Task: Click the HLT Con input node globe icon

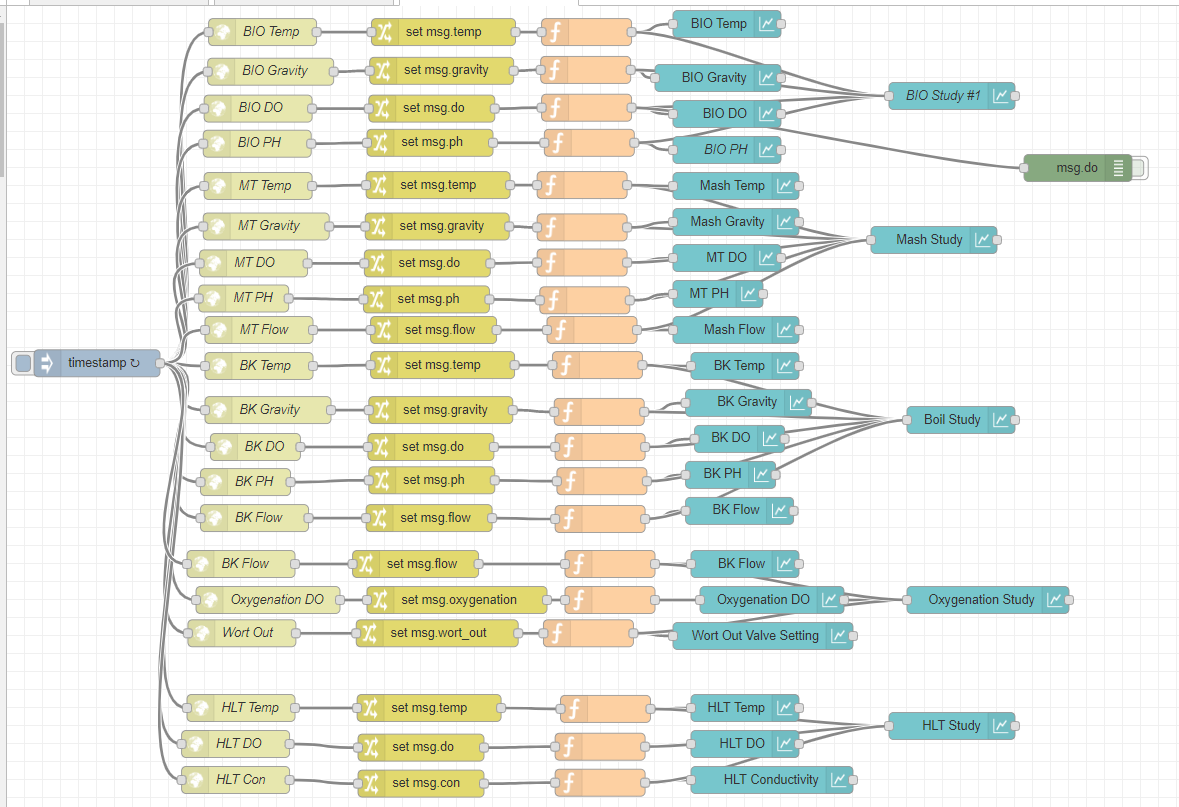Action: (194, 779)
